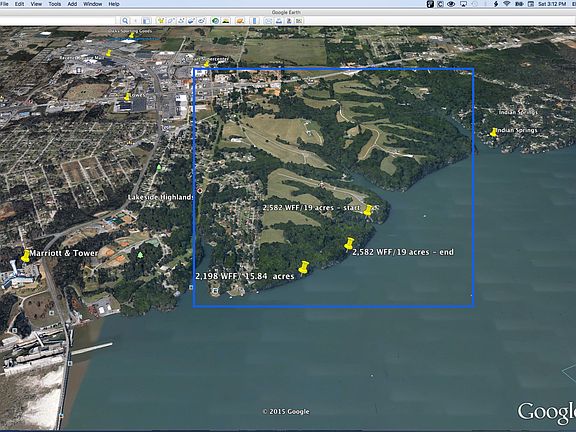Open the Wi-Fi status menu bar icon
The height and width of the screenshot is (432, 576).
point(507,4)
